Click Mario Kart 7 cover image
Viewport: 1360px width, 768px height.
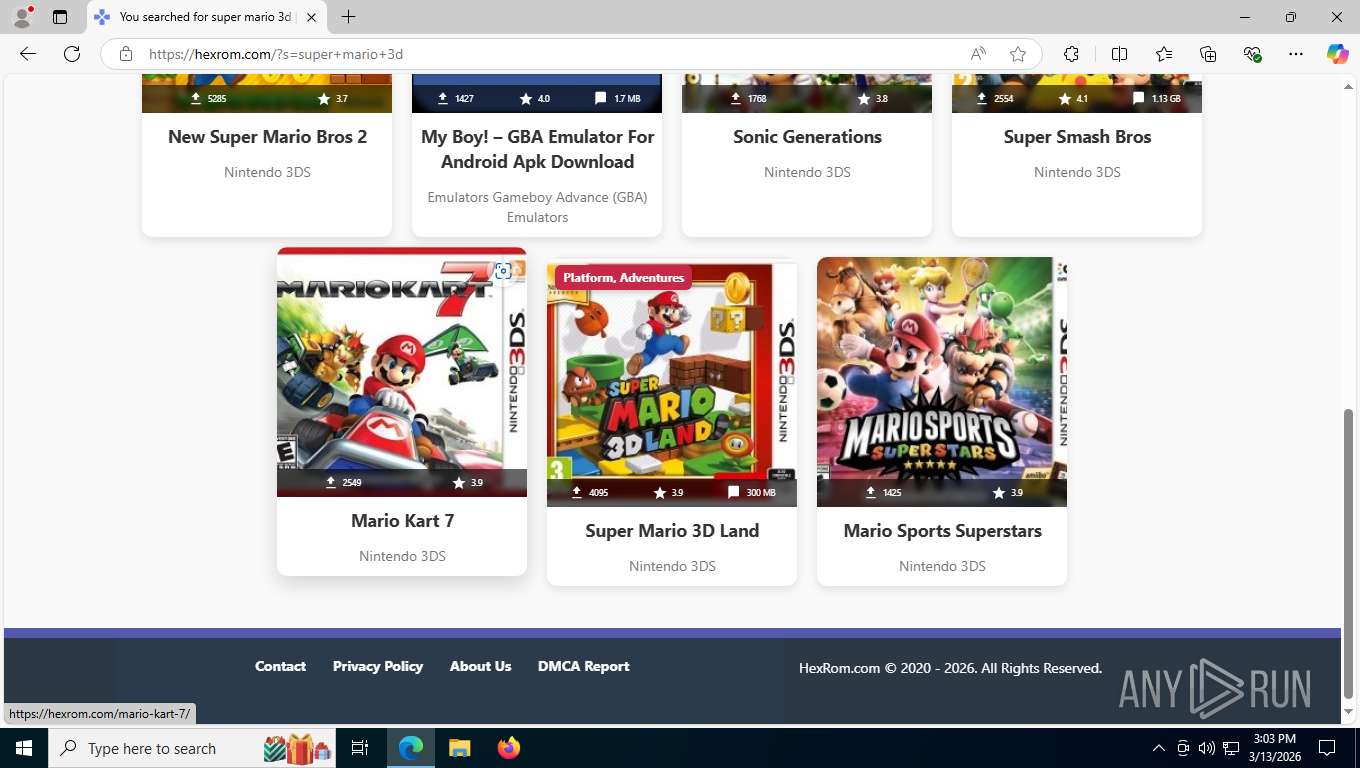tap(402, 372)
